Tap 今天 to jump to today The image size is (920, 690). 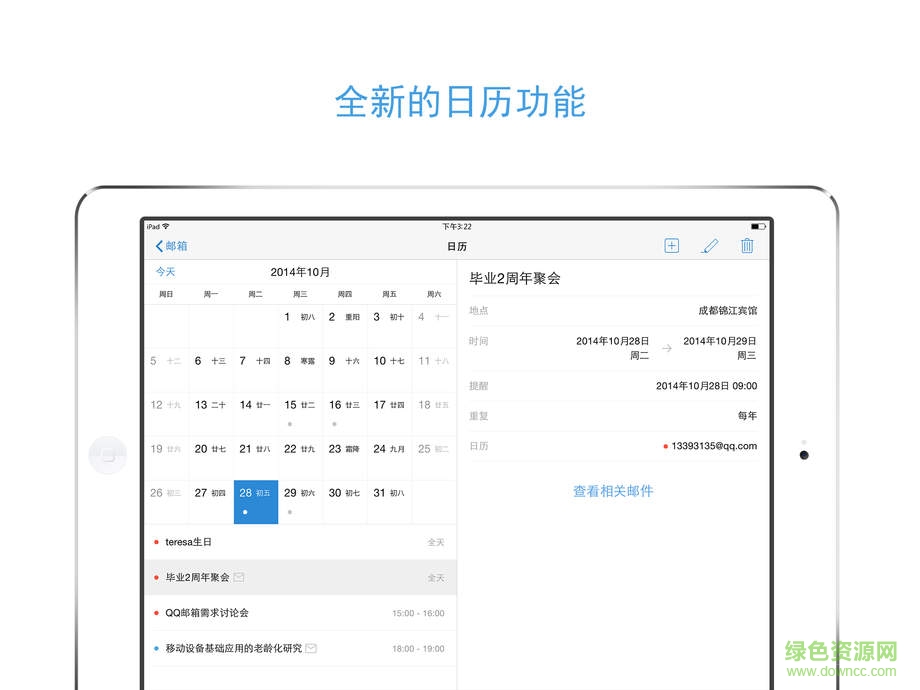[166, 271]
